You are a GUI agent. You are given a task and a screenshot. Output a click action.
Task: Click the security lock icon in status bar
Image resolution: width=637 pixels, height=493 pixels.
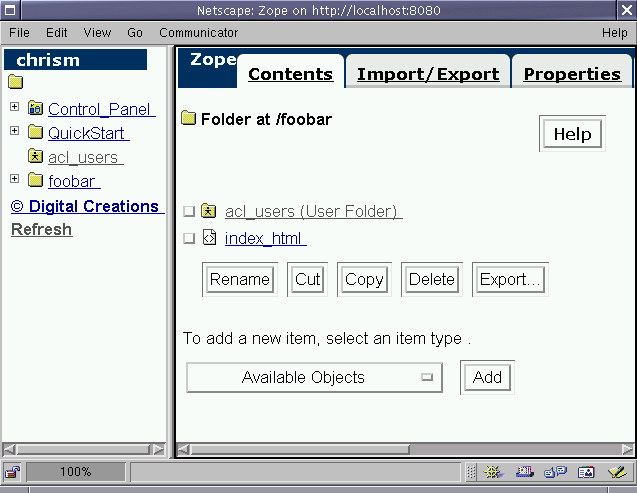pos(12,472)
